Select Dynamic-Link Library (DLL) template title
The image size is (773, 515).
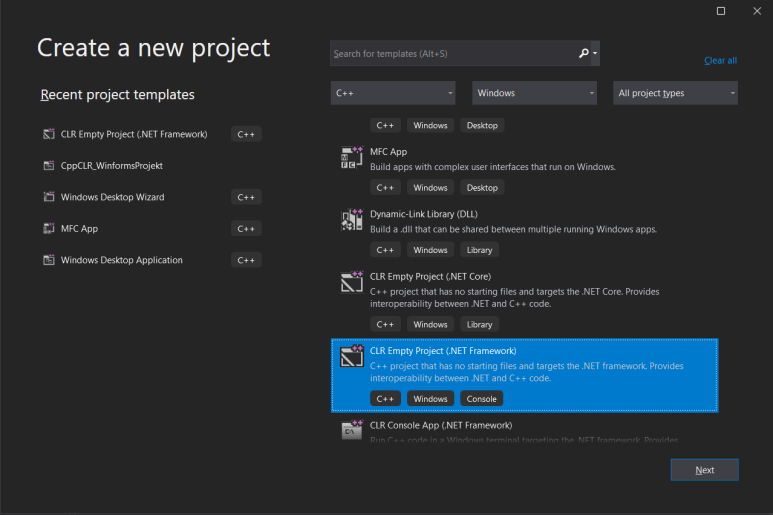tap(423, 214)
